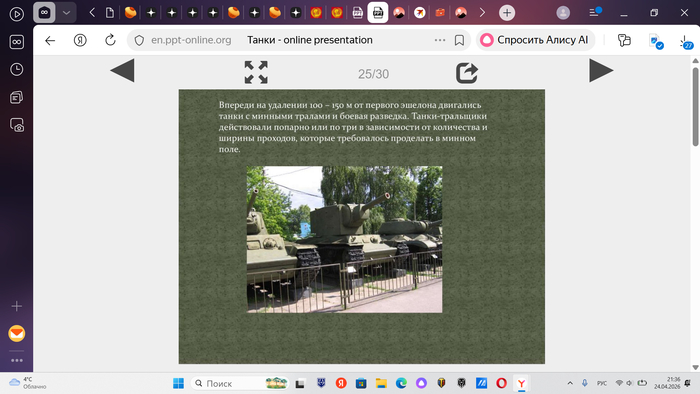Go to the previous slide arrow
This screenshot has height=394, width=700.
click(x=122, y=71)
